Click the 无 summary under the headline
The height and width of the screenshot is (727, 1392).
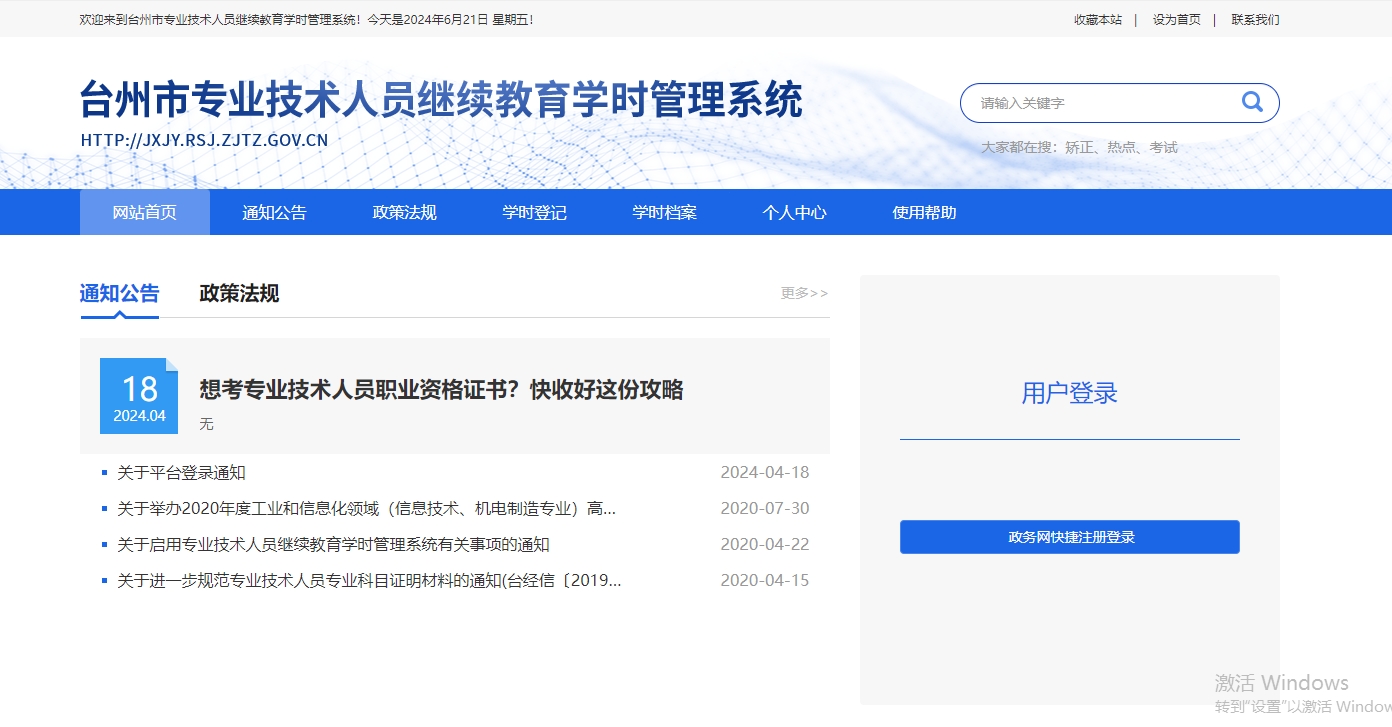tap(206, 424)
